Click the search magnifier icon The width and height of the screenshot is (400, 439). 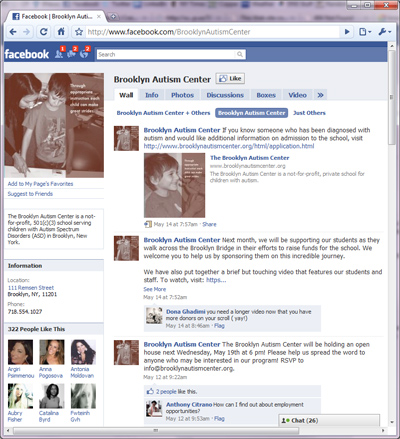[240, 54]
